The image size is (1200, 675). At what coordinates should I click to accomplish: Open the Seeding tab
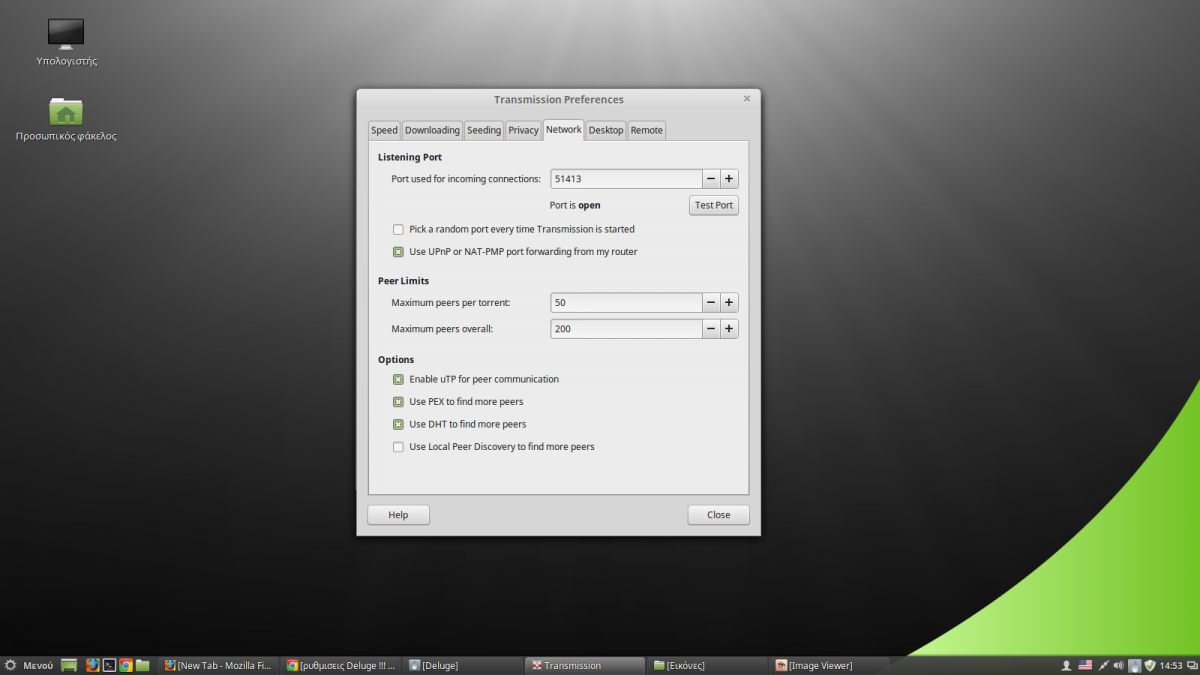[x=484, y=130]
